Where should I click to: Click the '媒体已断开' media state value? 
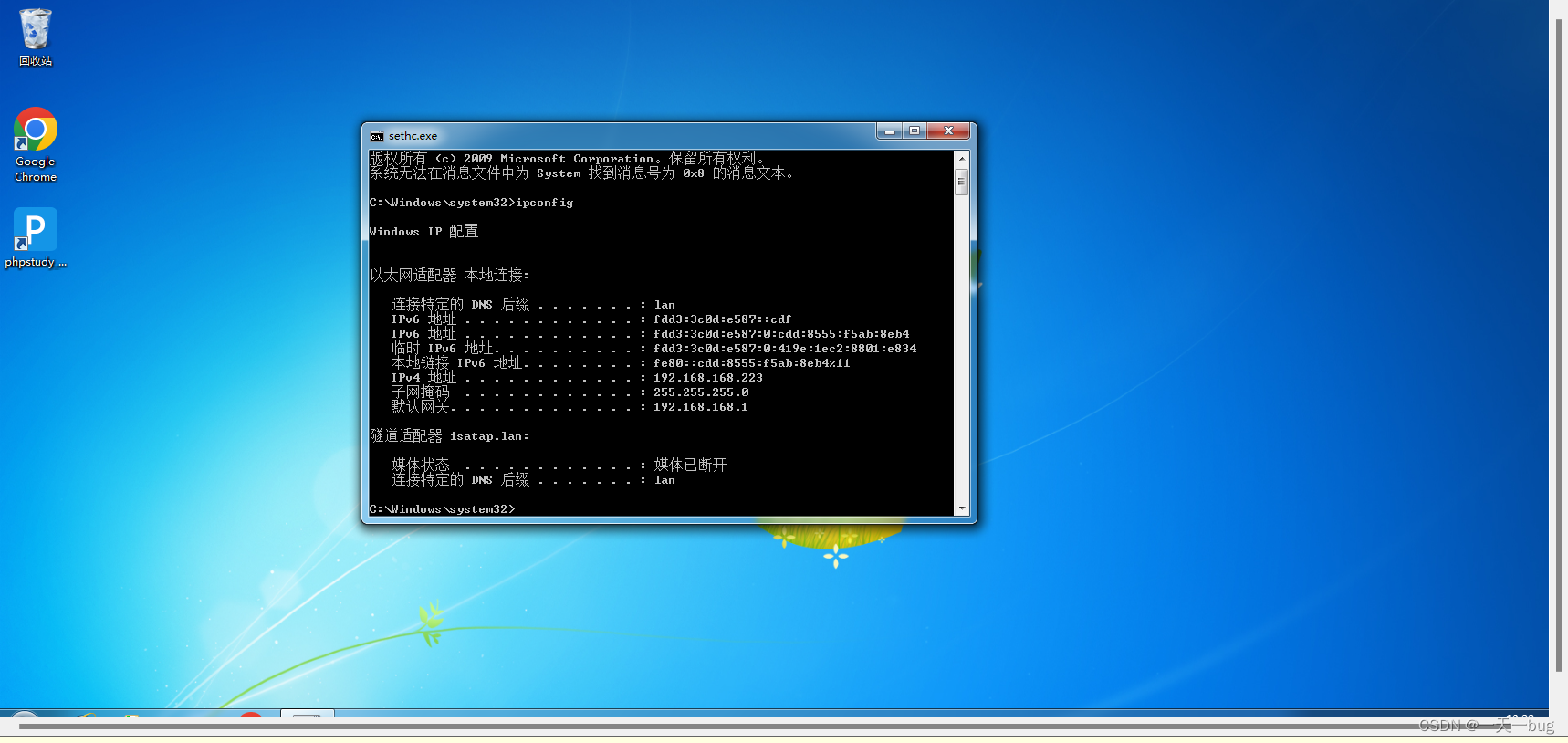(x=690, y=466)
